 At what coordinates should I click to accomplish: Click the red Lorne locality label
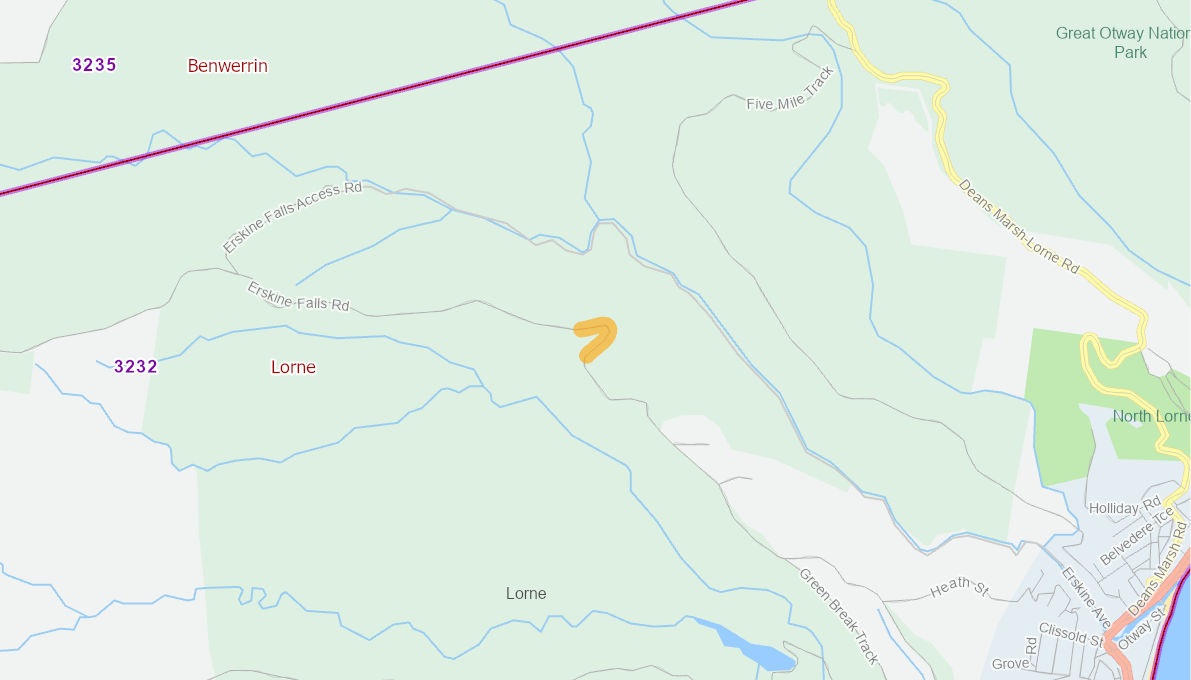tap(293, 367)
